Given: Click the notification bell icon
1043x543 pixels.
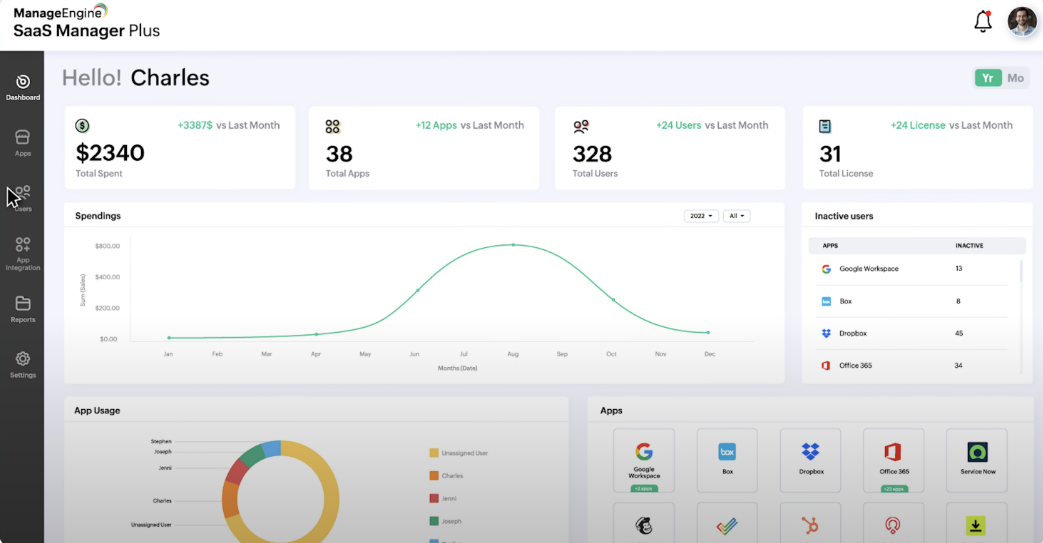Looking at the screenshot, I should coord(982,21).
